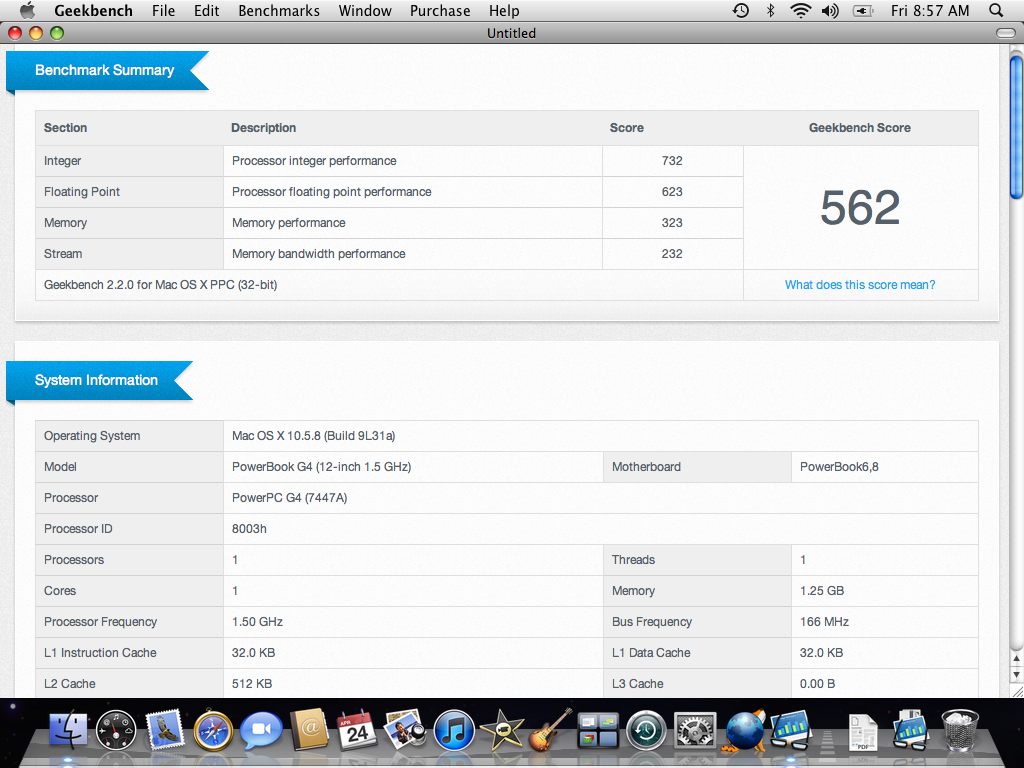Image resolution: width=1024 pixels, height=768 pixels.
Task: Launch iMovie star icon in Dock
Action: pyautogui.click(x=502, y=730)
